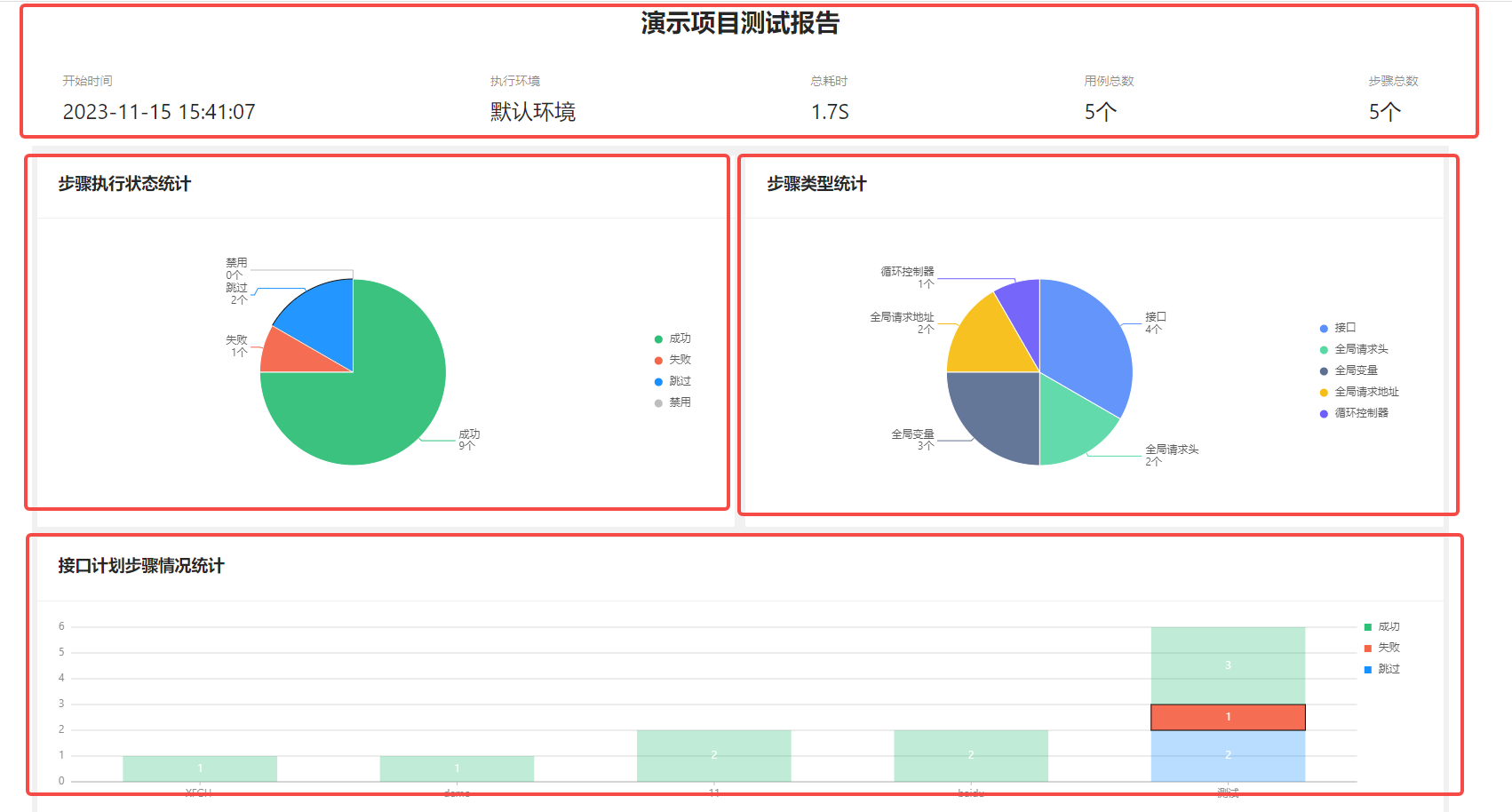Click the second green bar with value 1
The image size is (1512, 812).
click(x=457, y=768)
